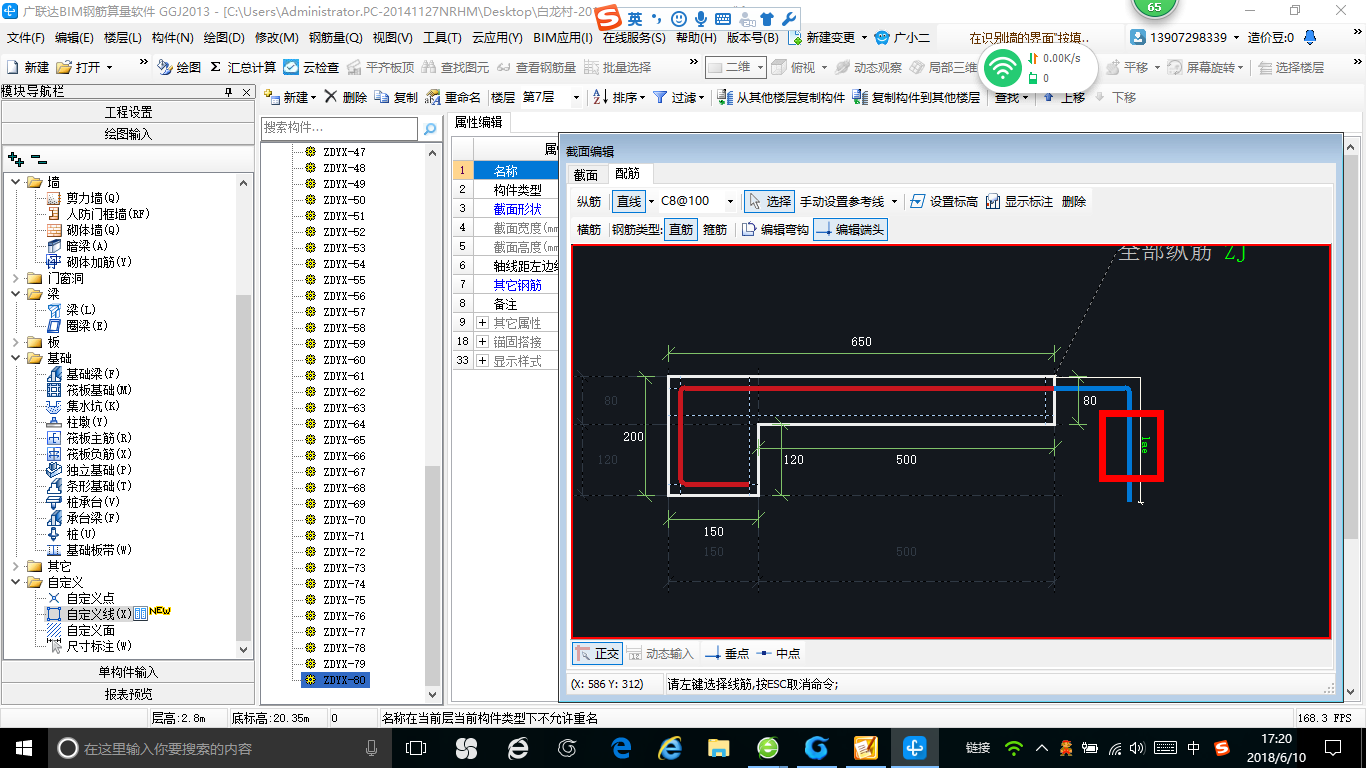Click 复制构件到其他楼层
Screen dimensions: 1366x768
pyautogui.click(x=916, y=97)
